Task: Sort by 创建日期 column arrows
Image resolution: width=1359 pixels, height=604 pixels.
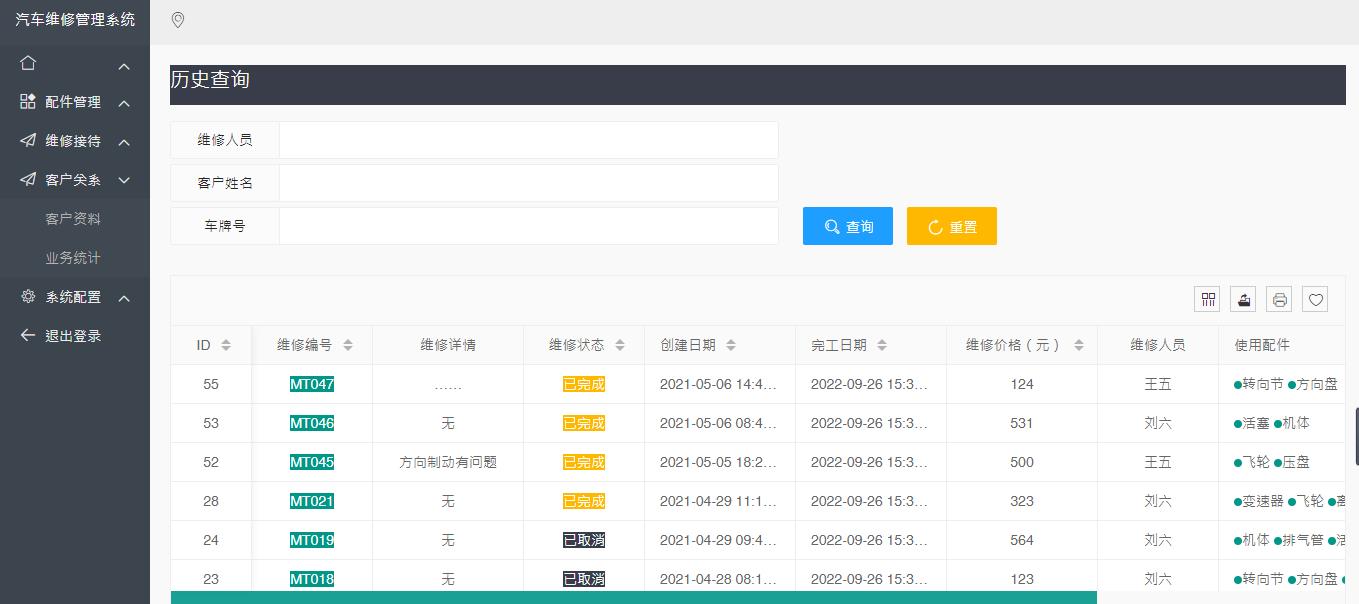Action: pos(731,345)
